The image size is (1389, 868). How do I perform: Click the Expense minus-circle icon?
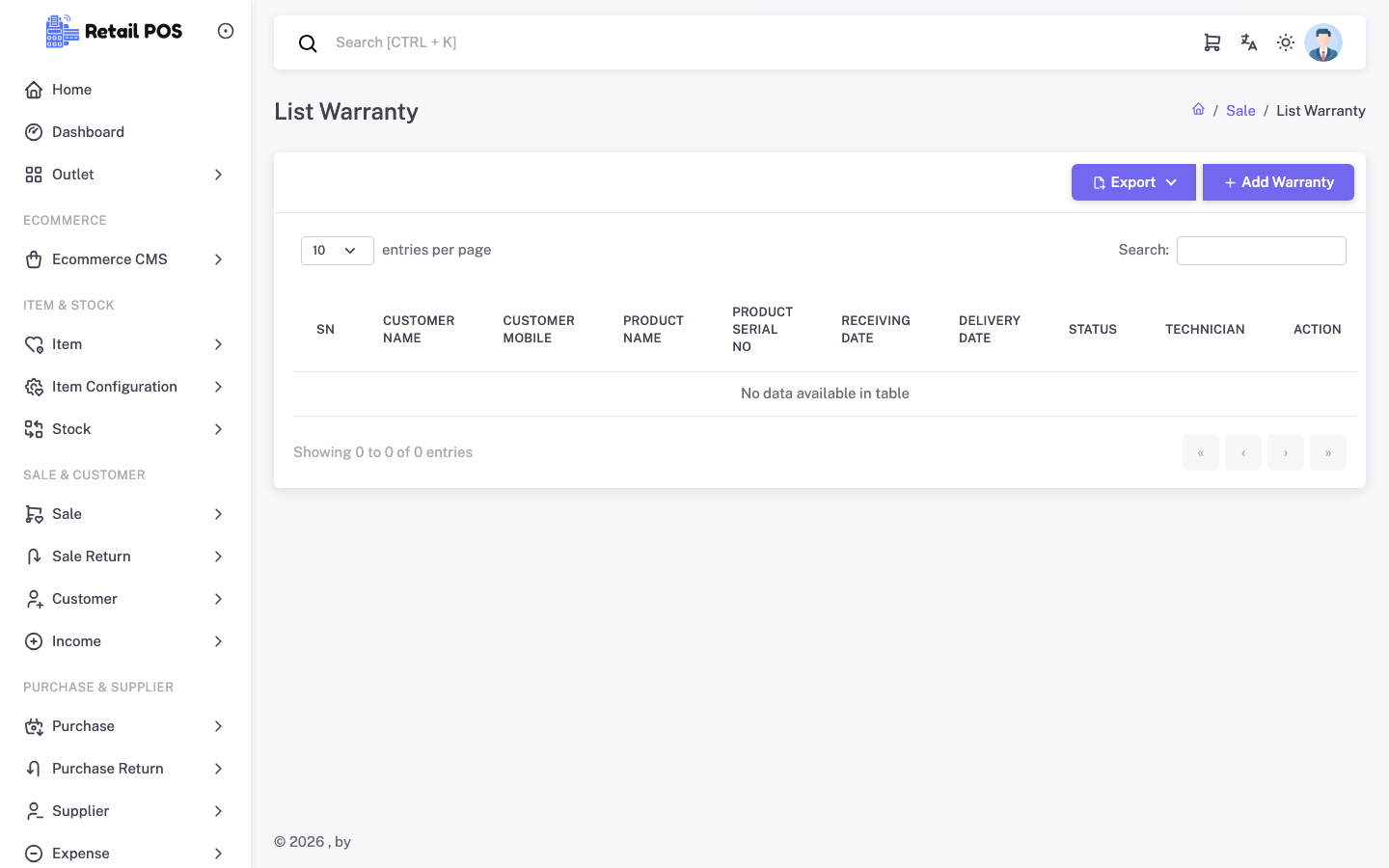click(34, 854)
